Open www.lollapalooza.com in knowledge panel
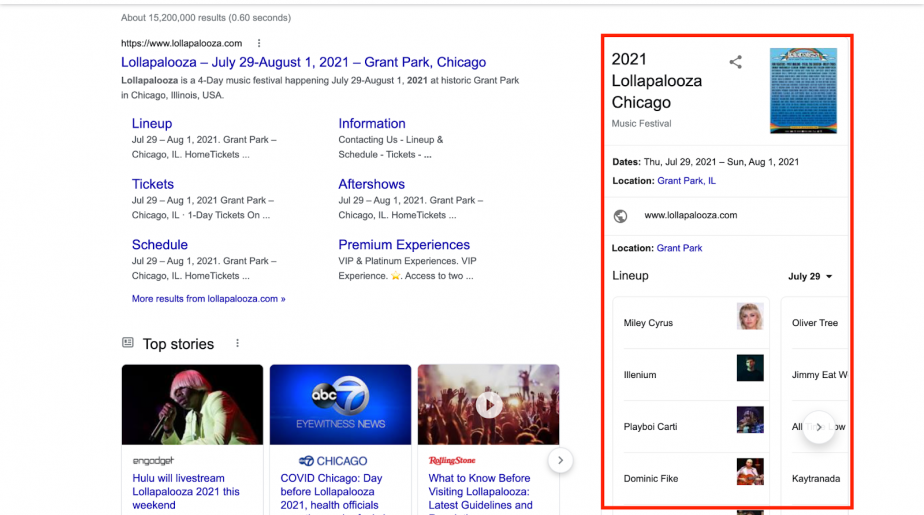This screenshot has width=924, height=515. point(691,215)
